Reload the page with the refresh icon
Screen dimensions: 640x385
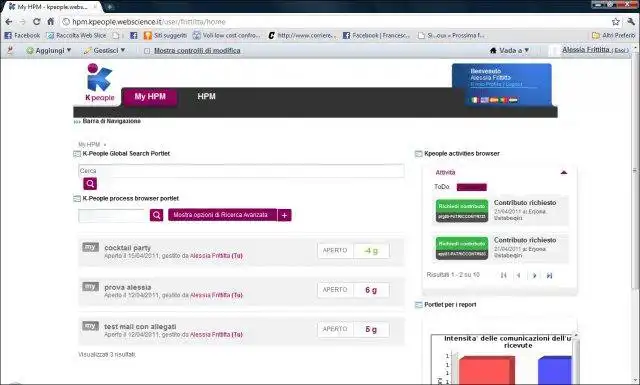point(37,22)
